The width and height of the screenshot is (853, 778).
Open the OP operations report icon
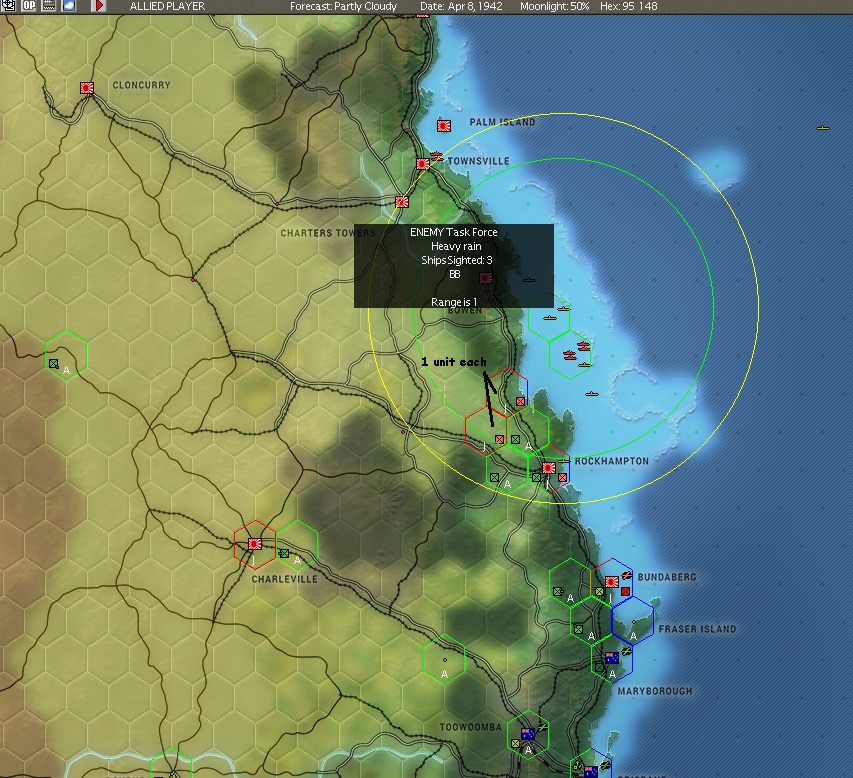tap(29, 5)
